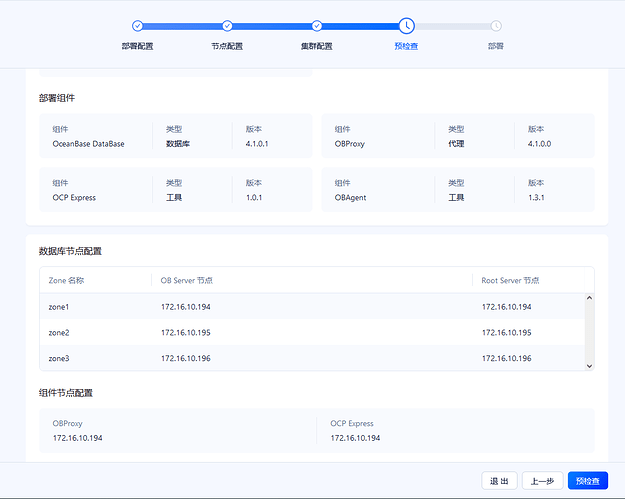The width and height of the screenshot is (625, 499).
Task: Click the 集群配置 step label
Action: click(x=317, y=46)
